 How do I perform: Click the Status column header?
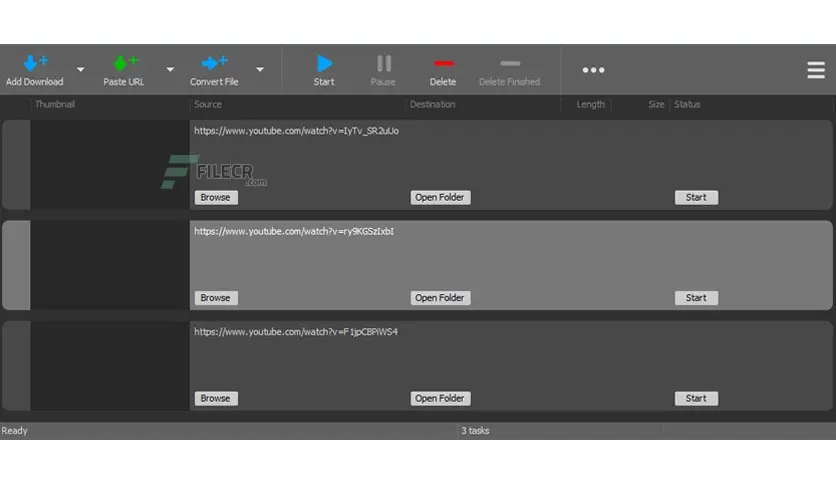(687, 104)
